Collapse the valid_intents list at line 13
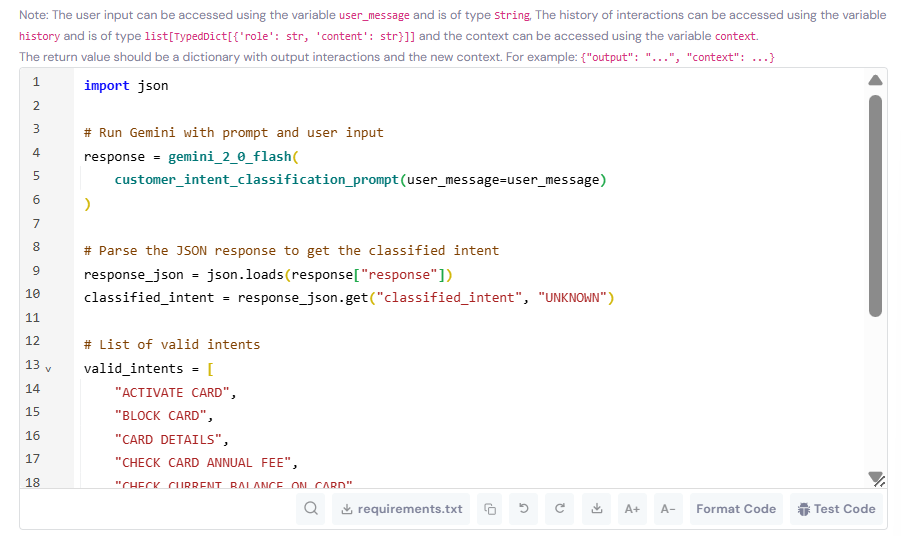901x536 pixels. pyautogui.click(x=47, y=369)
